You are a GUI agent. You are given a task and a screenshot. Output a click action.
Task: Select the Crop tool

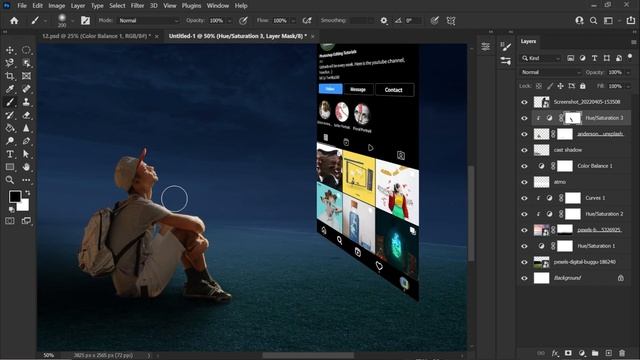pos(10,76)
